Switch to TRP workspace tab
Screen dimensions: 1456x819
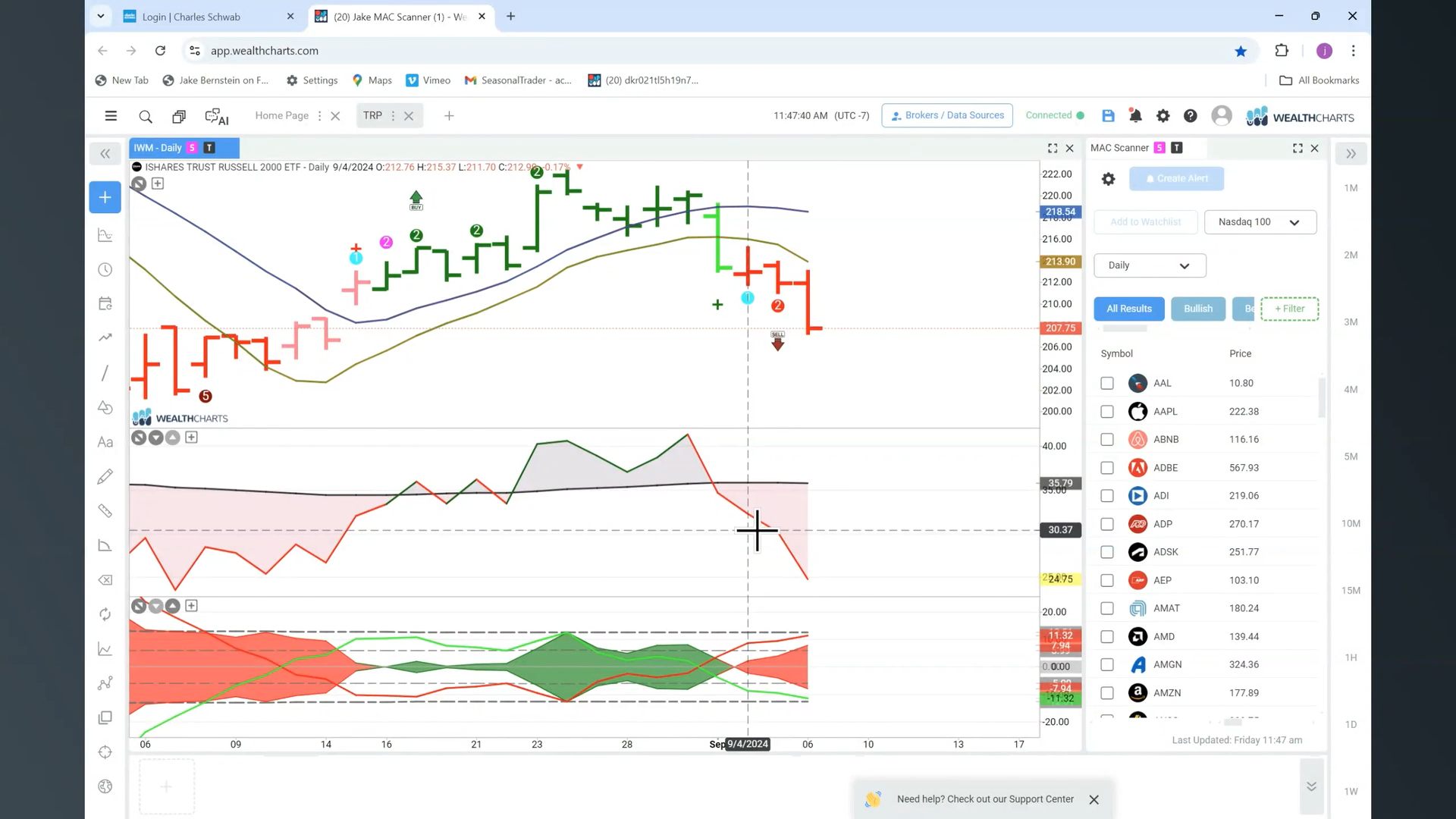pos(372,116)
